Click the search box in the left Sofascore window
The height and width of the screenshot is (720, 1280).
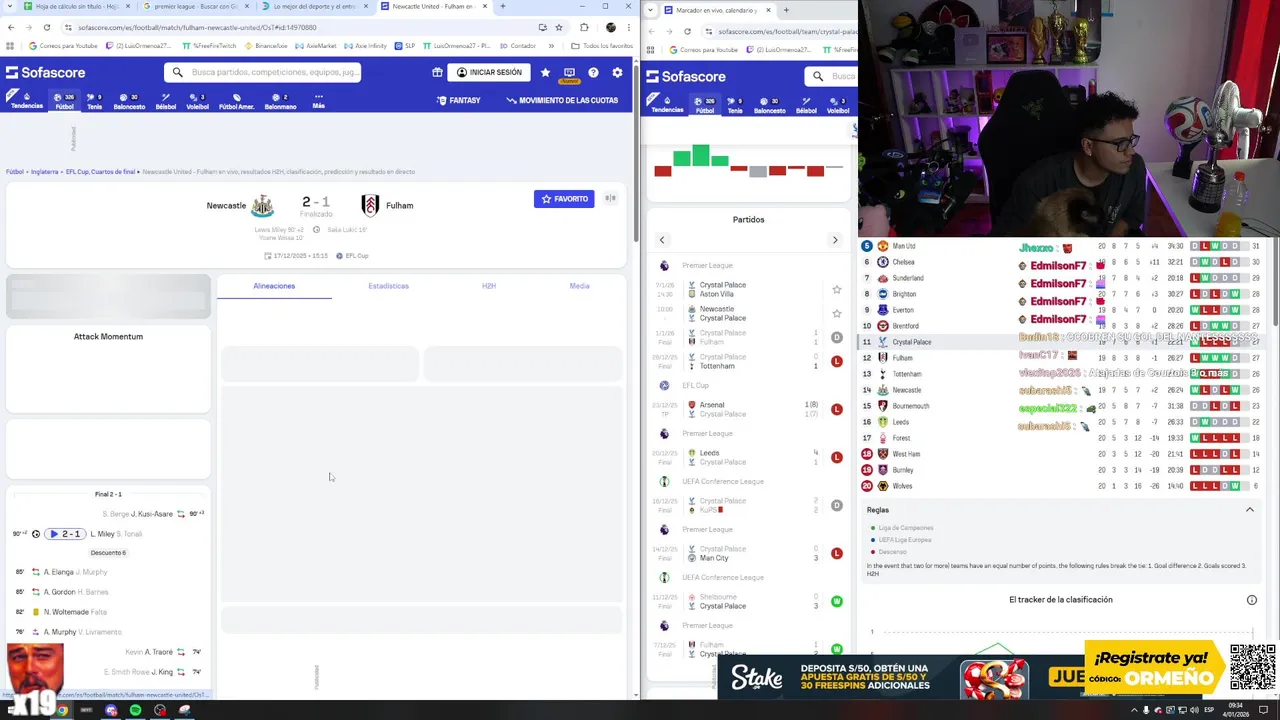262,72
